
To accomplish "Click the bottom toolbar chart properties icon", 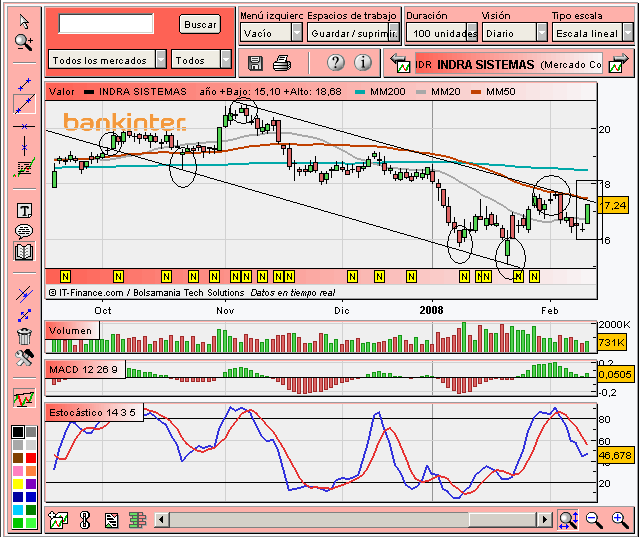I will tap(111, 520).
